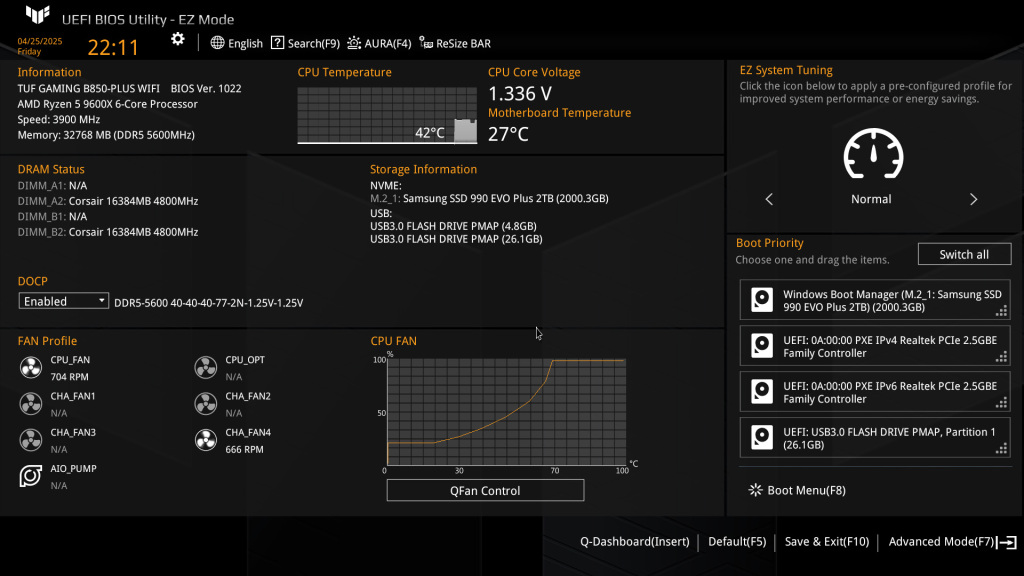The width and height of the screenshot is (1024, 576).
Task: Open settings with the gear icon
Action: coord(178,39)
